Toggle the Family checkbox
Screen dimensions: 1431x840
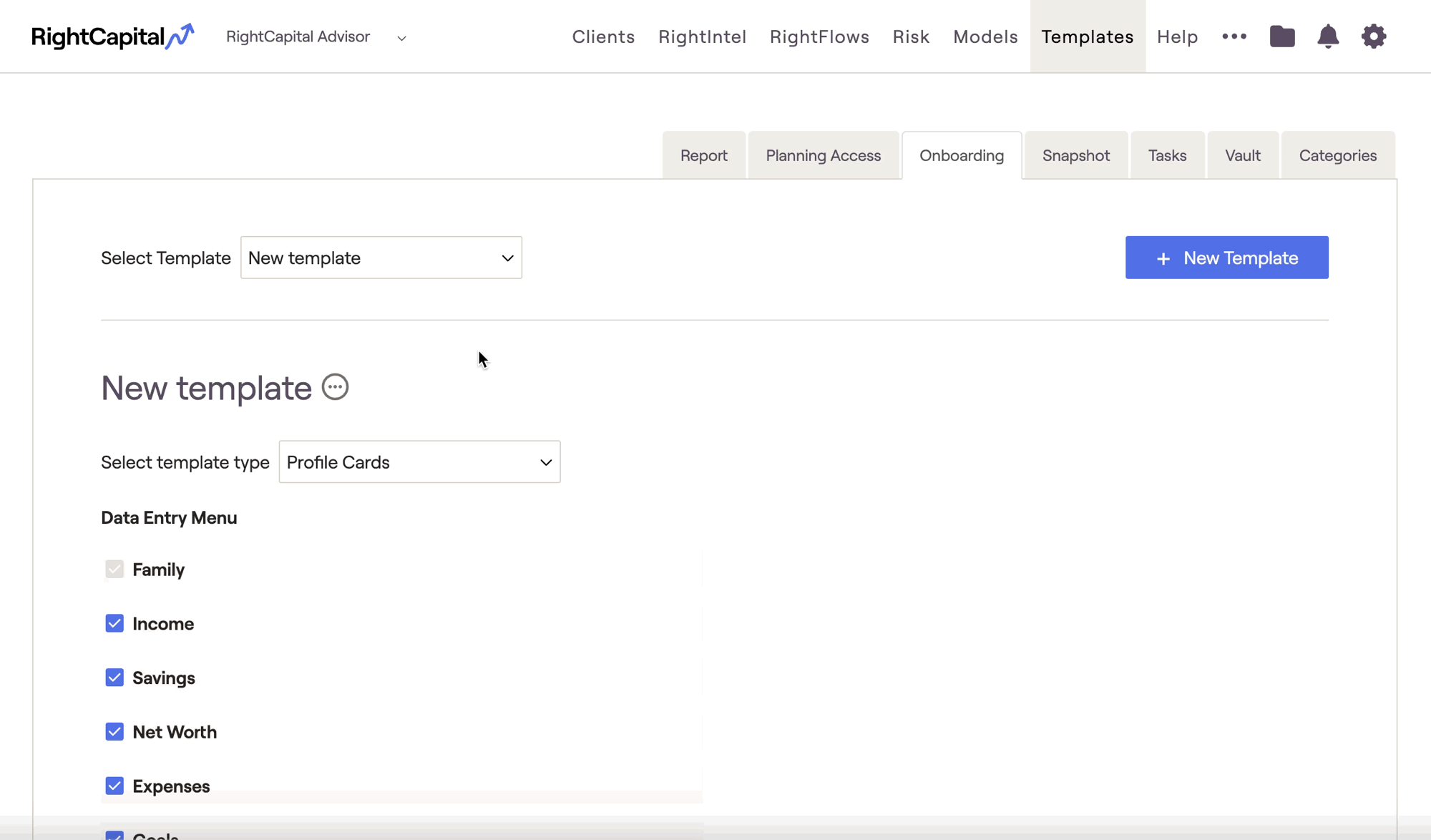pyautogui.click(x=114, y=570)
